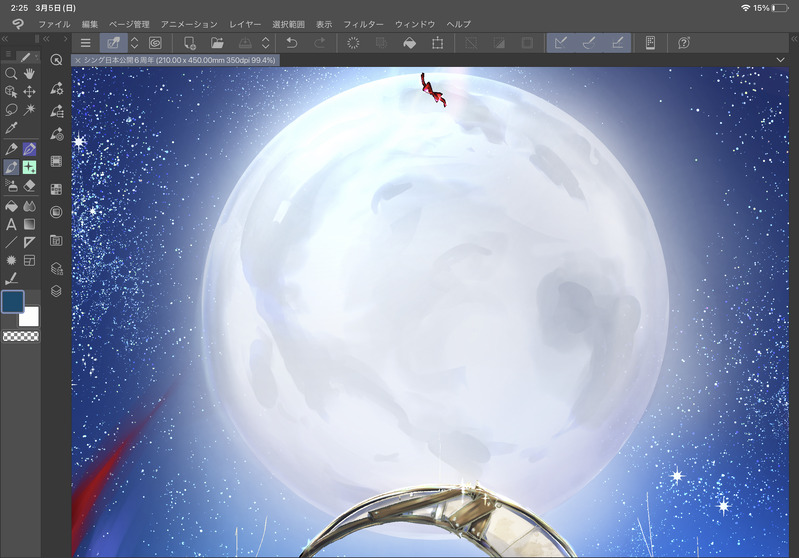
Task: Select the Eraser tool
Action: click(29, 186)
